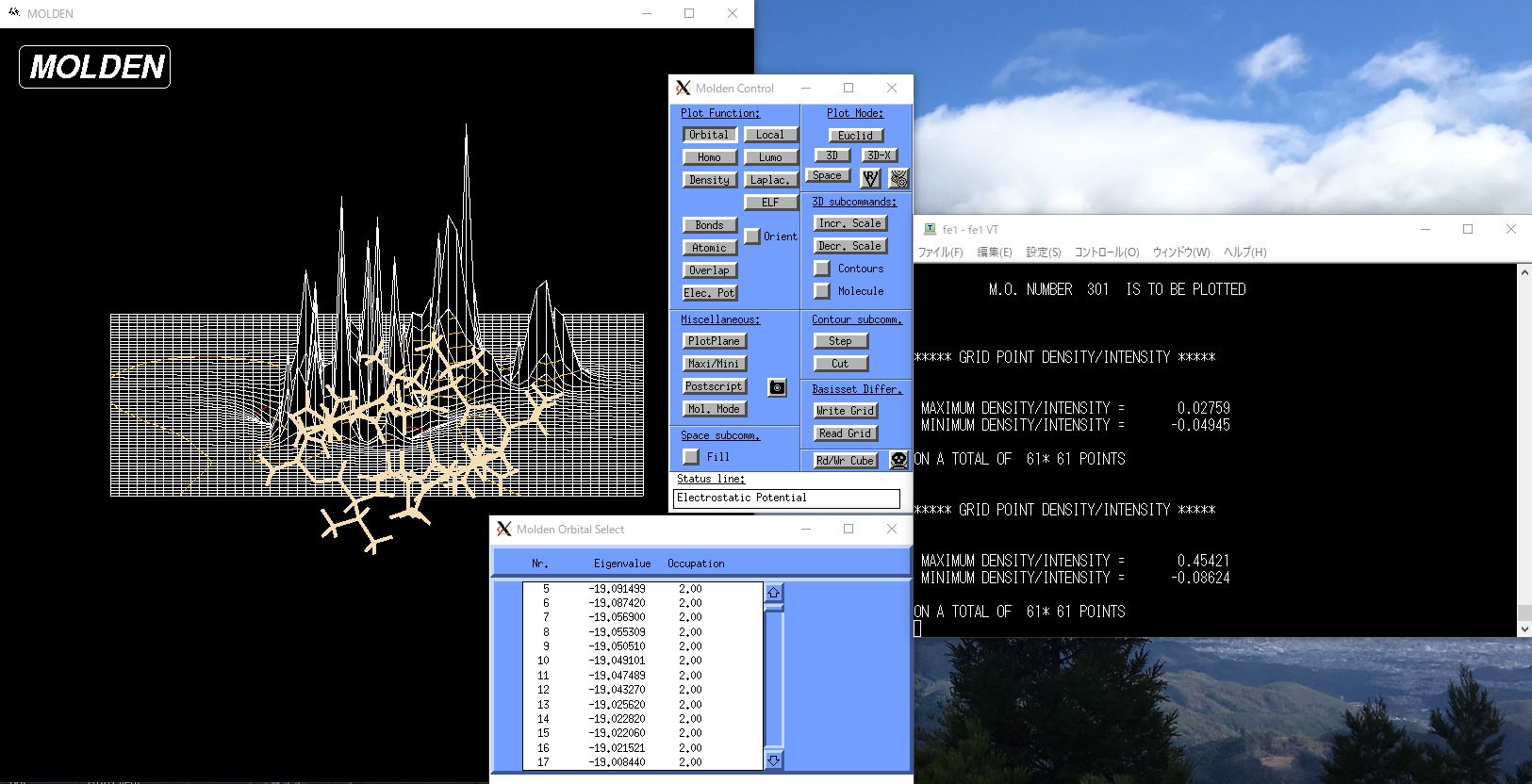Click the Laplac. button

[x=770, y=180]
